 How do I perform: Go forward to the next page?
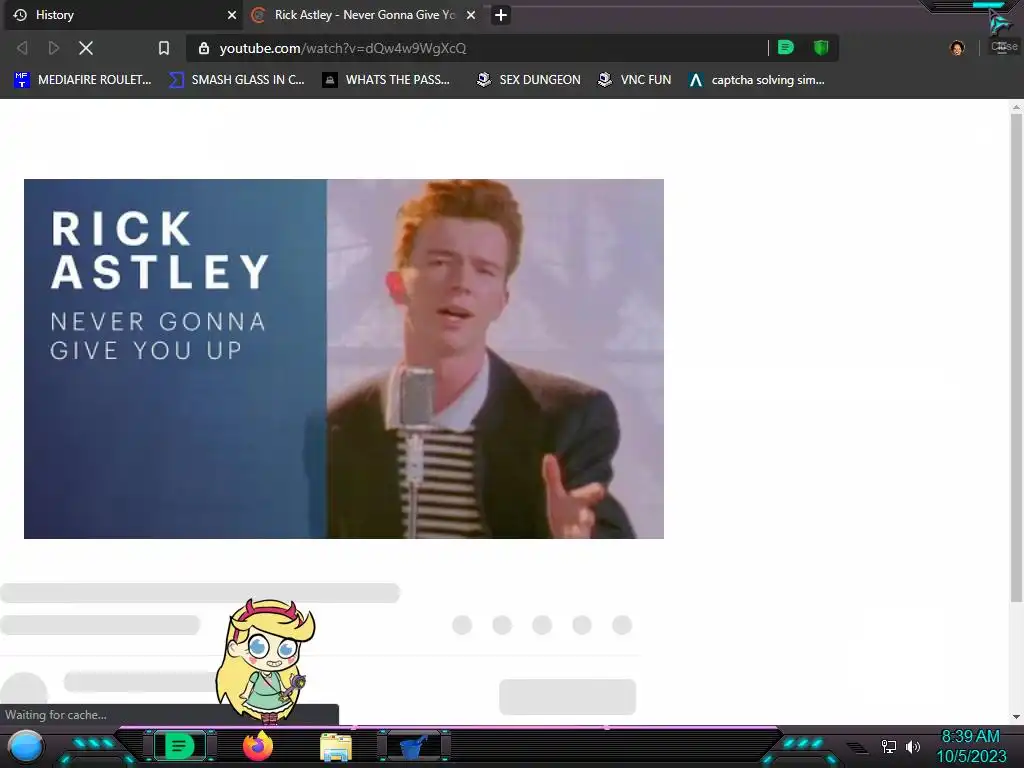tap(54, 48)
